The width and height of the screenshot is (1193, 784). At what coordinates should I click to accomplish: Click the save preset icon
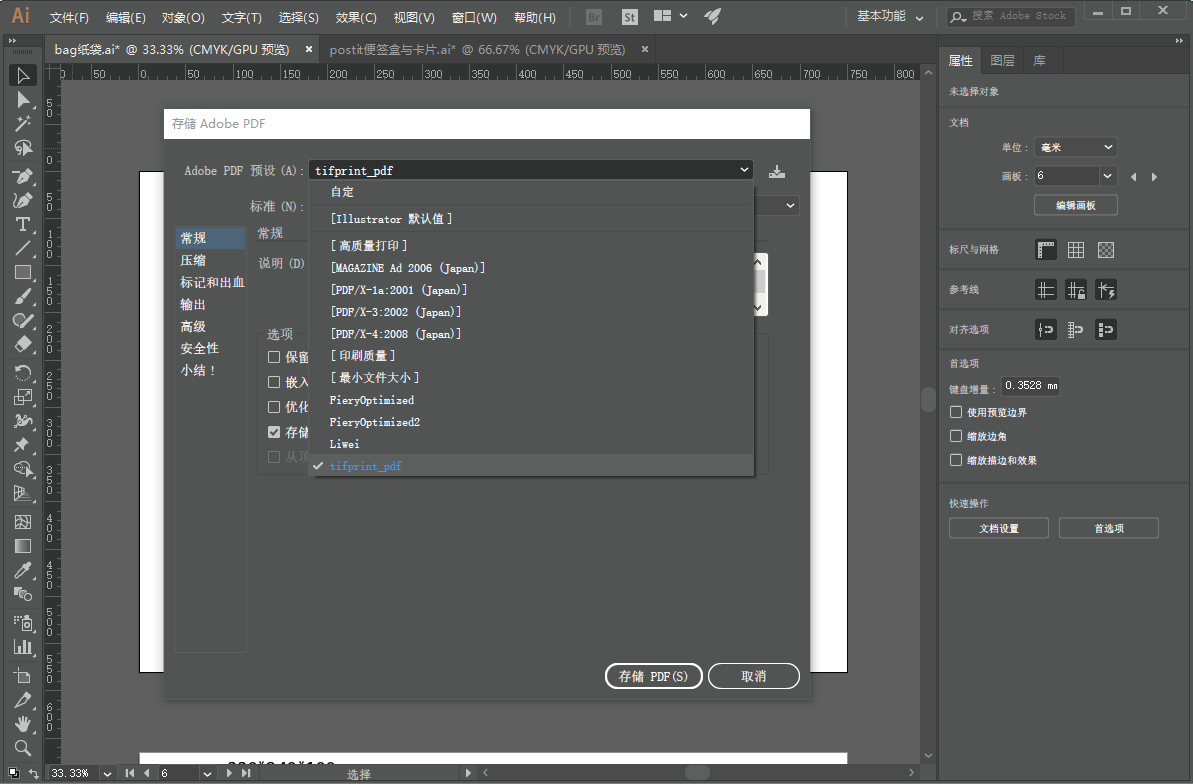pyautogui.click(x=776, y=171)
